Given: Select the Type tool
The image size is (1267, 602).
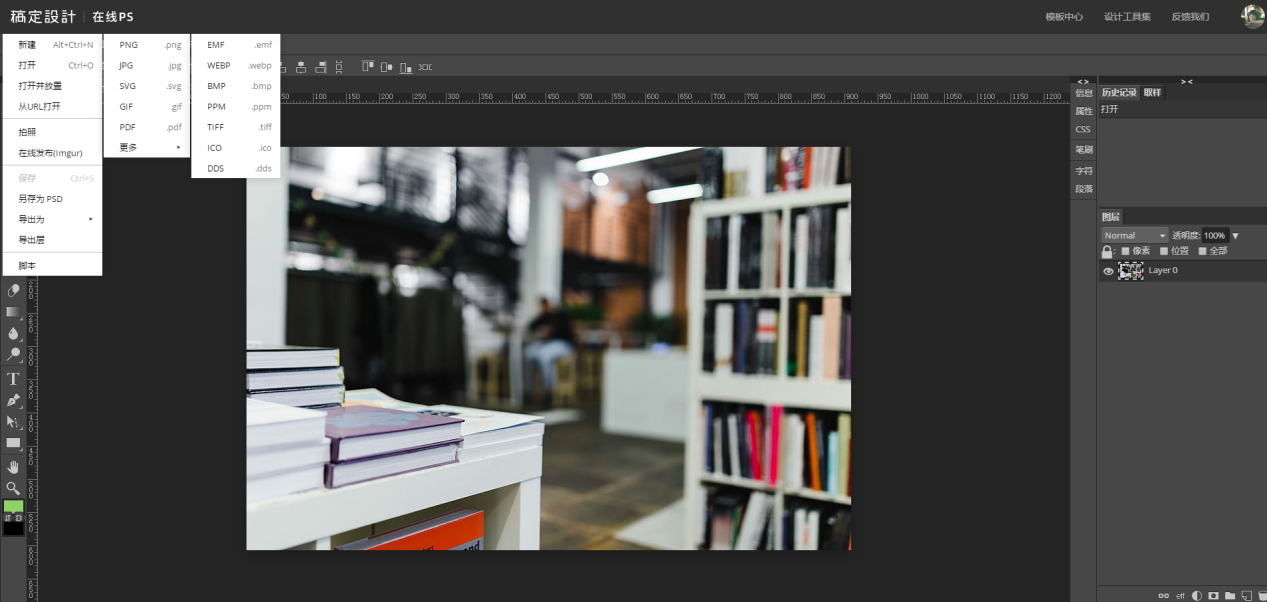Looking at the screenshot, I should [x=13, y=378].
